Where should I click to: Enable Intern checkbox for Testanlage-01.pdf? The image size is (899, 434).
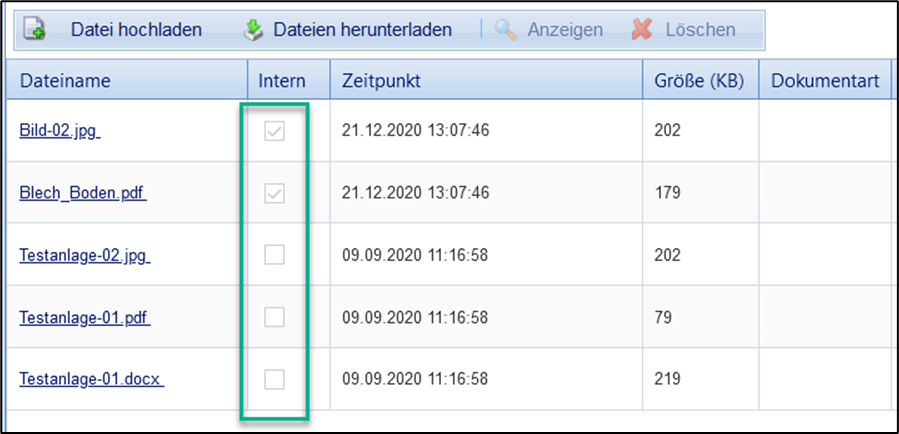coord(274,317)
